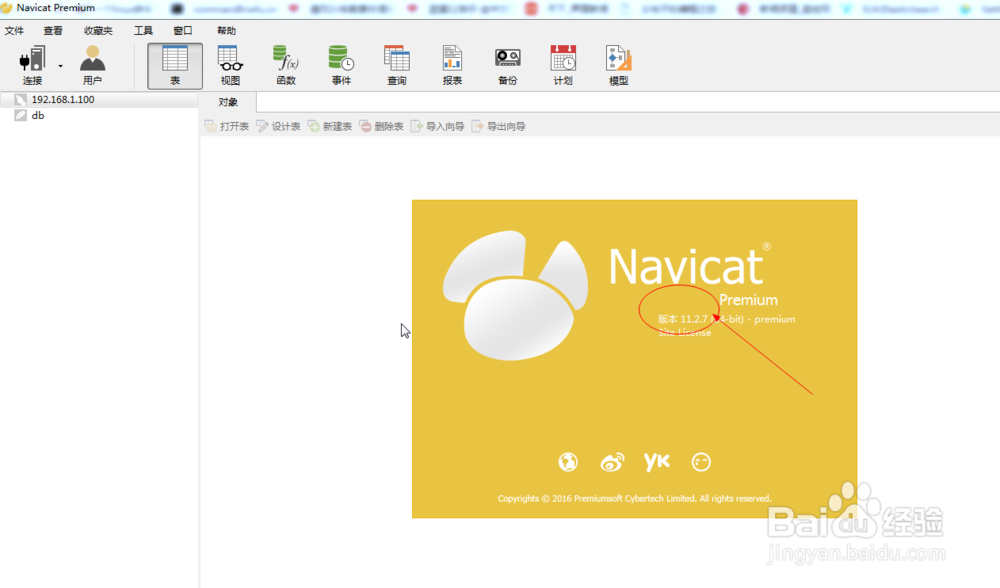Image resolution: width=1000 pixels, height=588 pixels.
Task: Select the 模型 model toolbar button
Action: [619, 65]
